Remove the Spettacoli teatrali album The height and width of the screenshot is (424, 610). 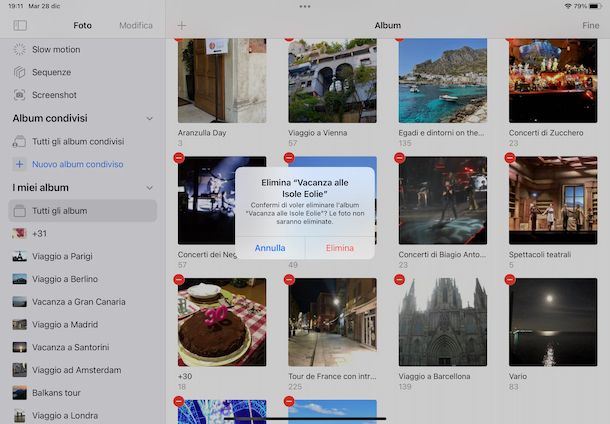coord(510,158)
